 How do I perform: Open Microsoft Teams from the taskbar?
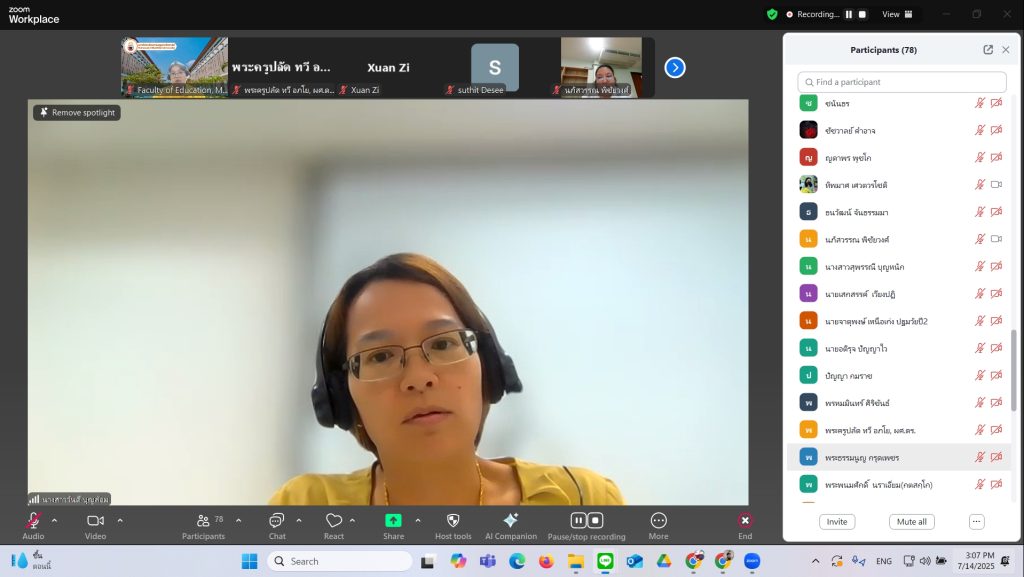487,561
